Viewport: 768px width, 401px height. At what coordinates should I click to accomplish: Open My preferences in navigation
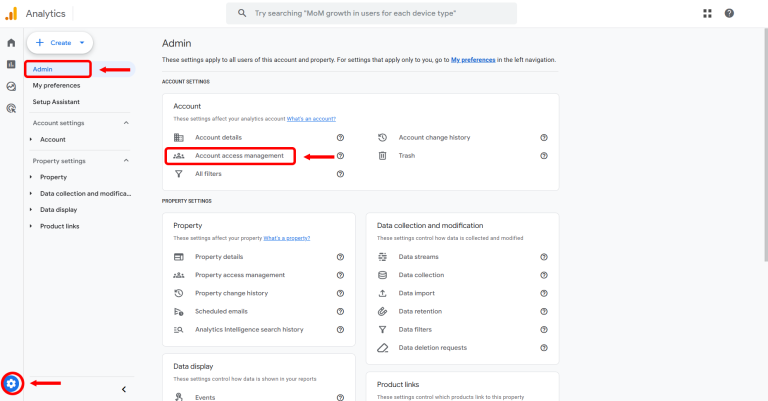tap(56, 85)
